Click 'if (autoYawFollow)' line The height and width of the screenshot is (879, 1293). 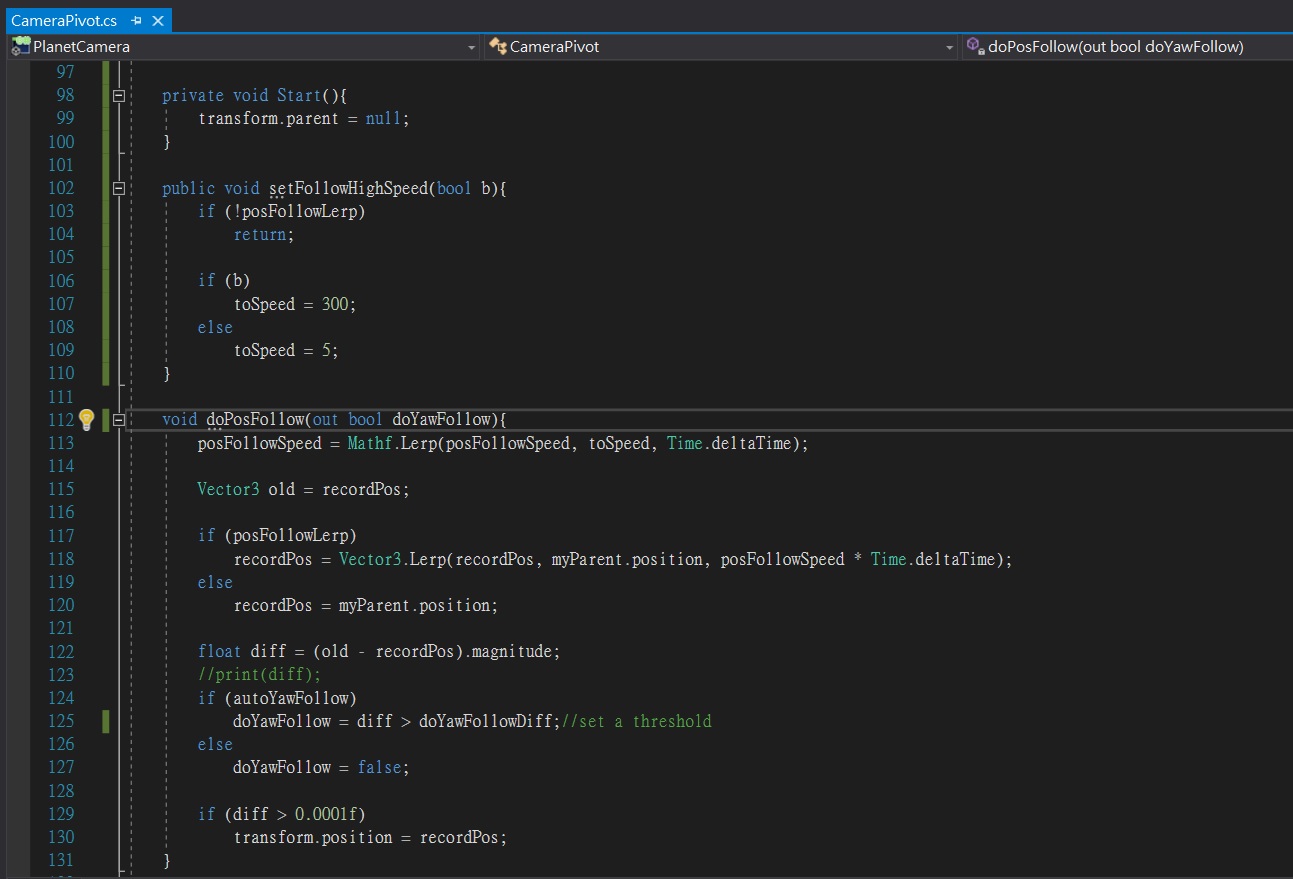[x=277, y=698]
